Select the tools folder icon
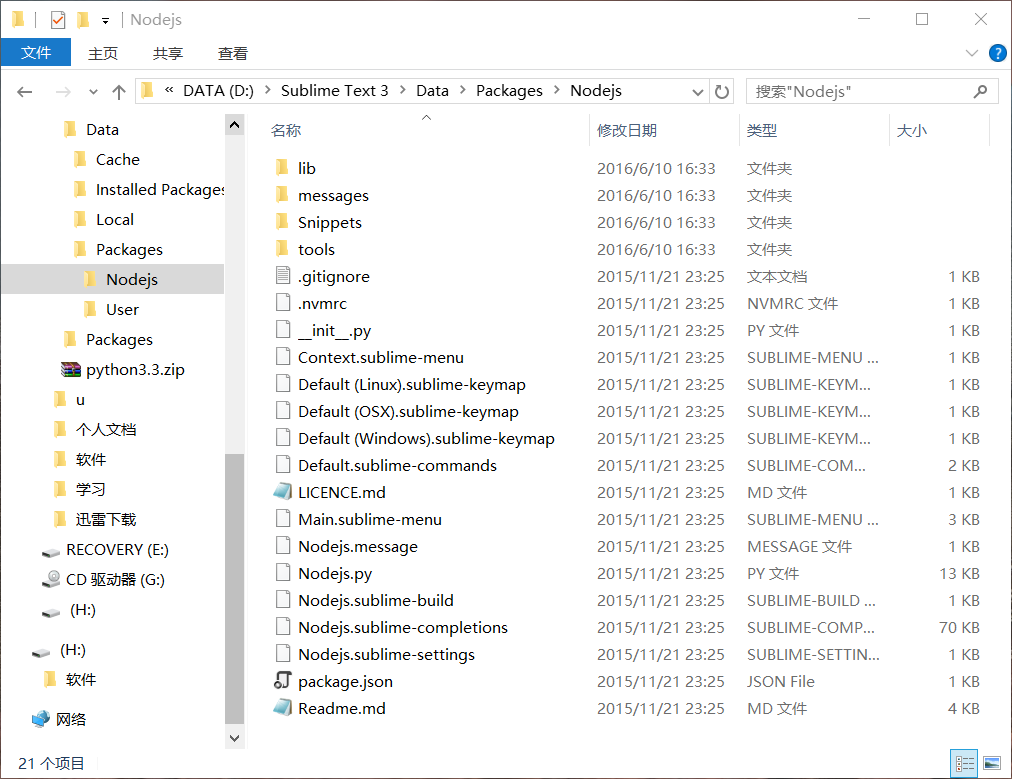Viewport: 1012px width, 779px height. (282, 249)
